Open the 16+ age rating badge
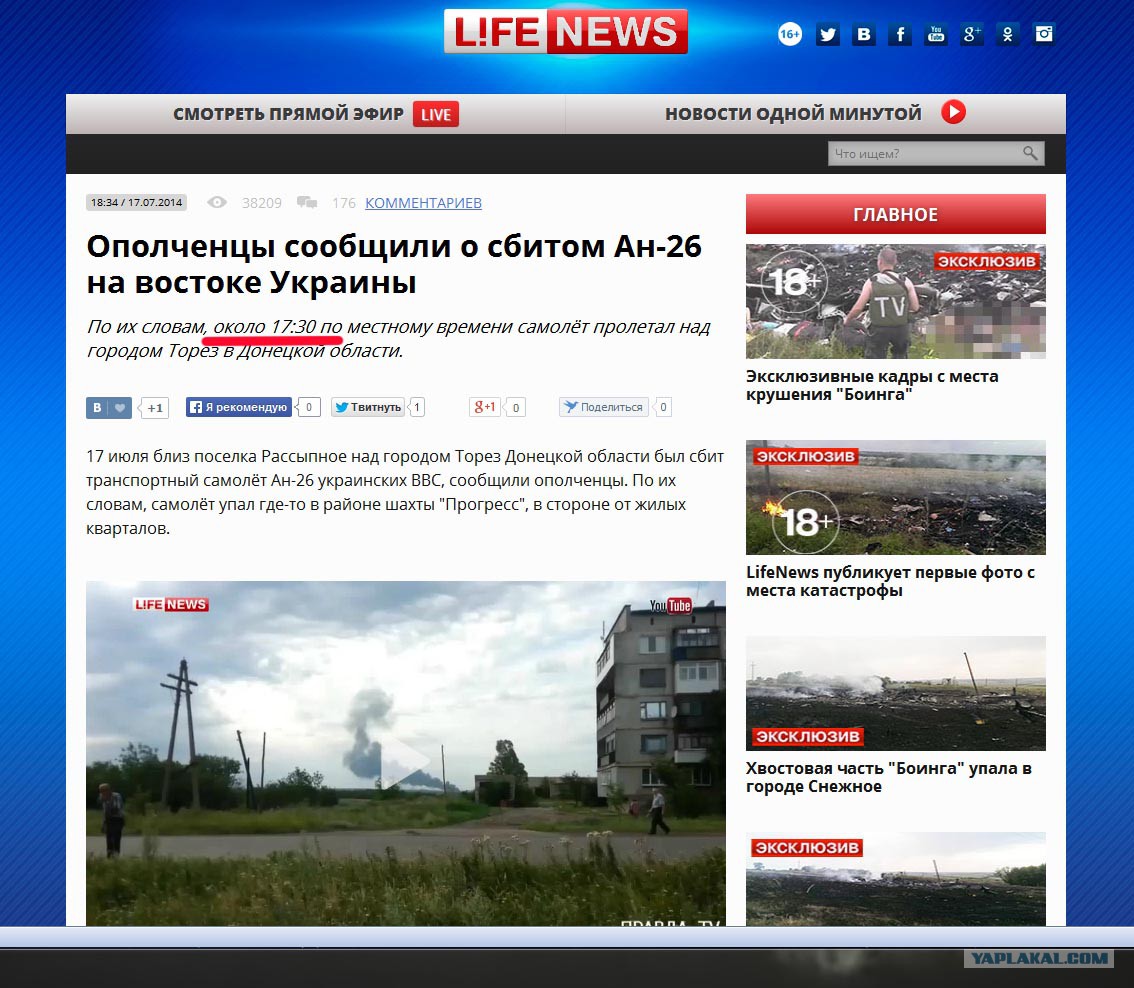1134x988 pixels. tap(790, 34)
